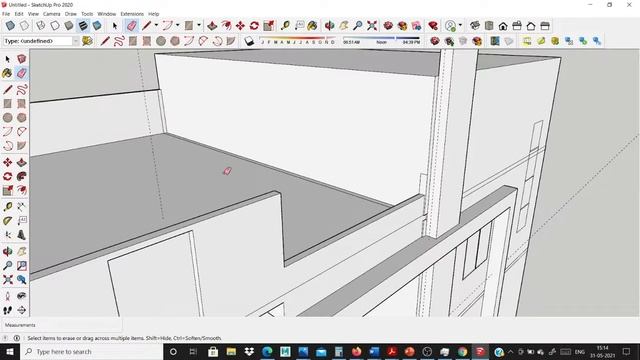Pick the Paint Bucket in top toolbar
The width and height of the screenshot is (640, 360).
312,26
